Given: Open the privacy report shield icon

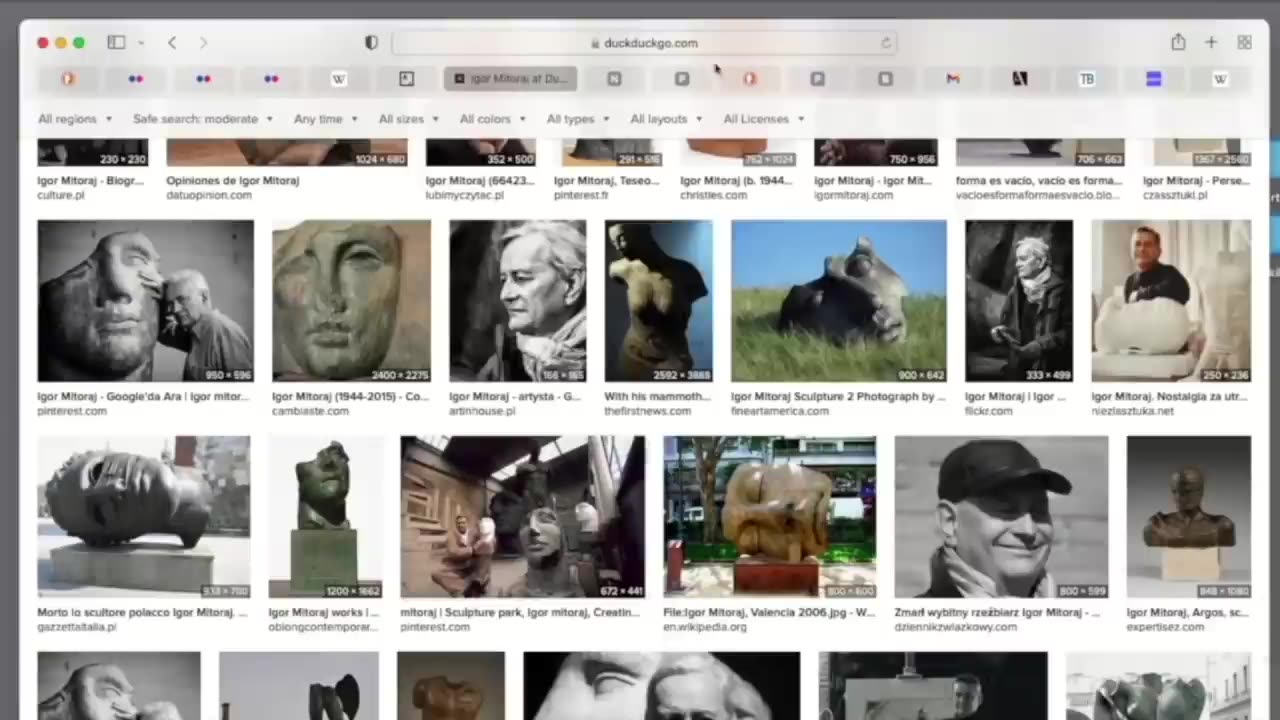Looking at the screenshot, I should [371, 42].
